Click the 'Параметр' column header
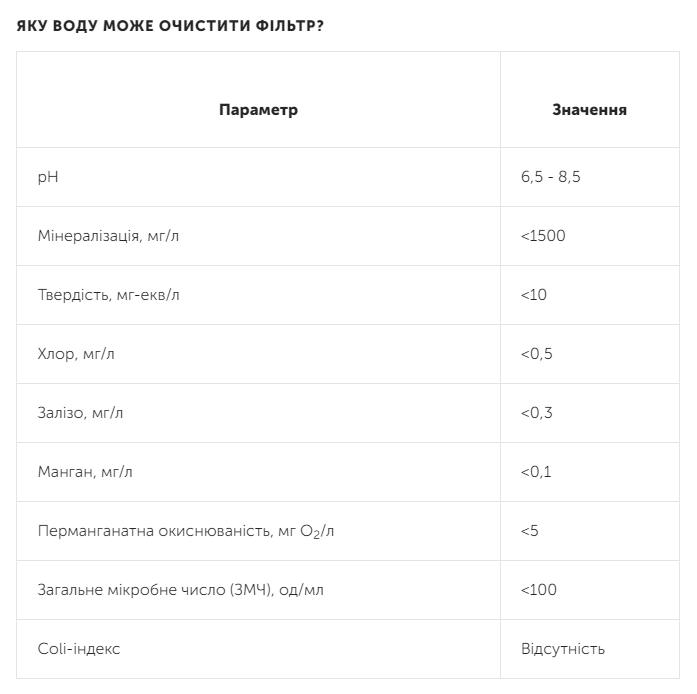The width and height of the screenshot is (697, 694). pyautogui.click(x=258, y=110)
